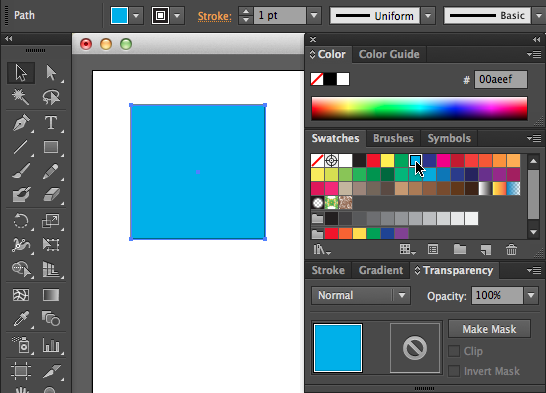Viewport: 546px width, 393px height.
Task: Enable the Invert Mask checkbox
Action: (454, 371)
